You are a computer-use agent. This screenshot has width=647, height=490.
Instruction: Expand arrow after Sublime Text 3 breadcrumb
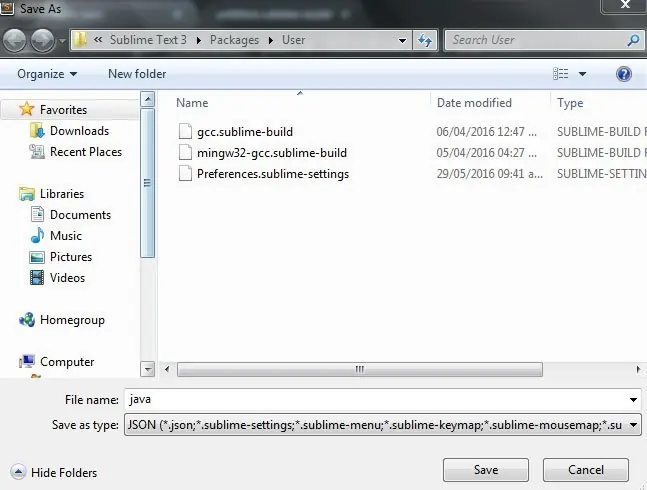click(199, 40)
